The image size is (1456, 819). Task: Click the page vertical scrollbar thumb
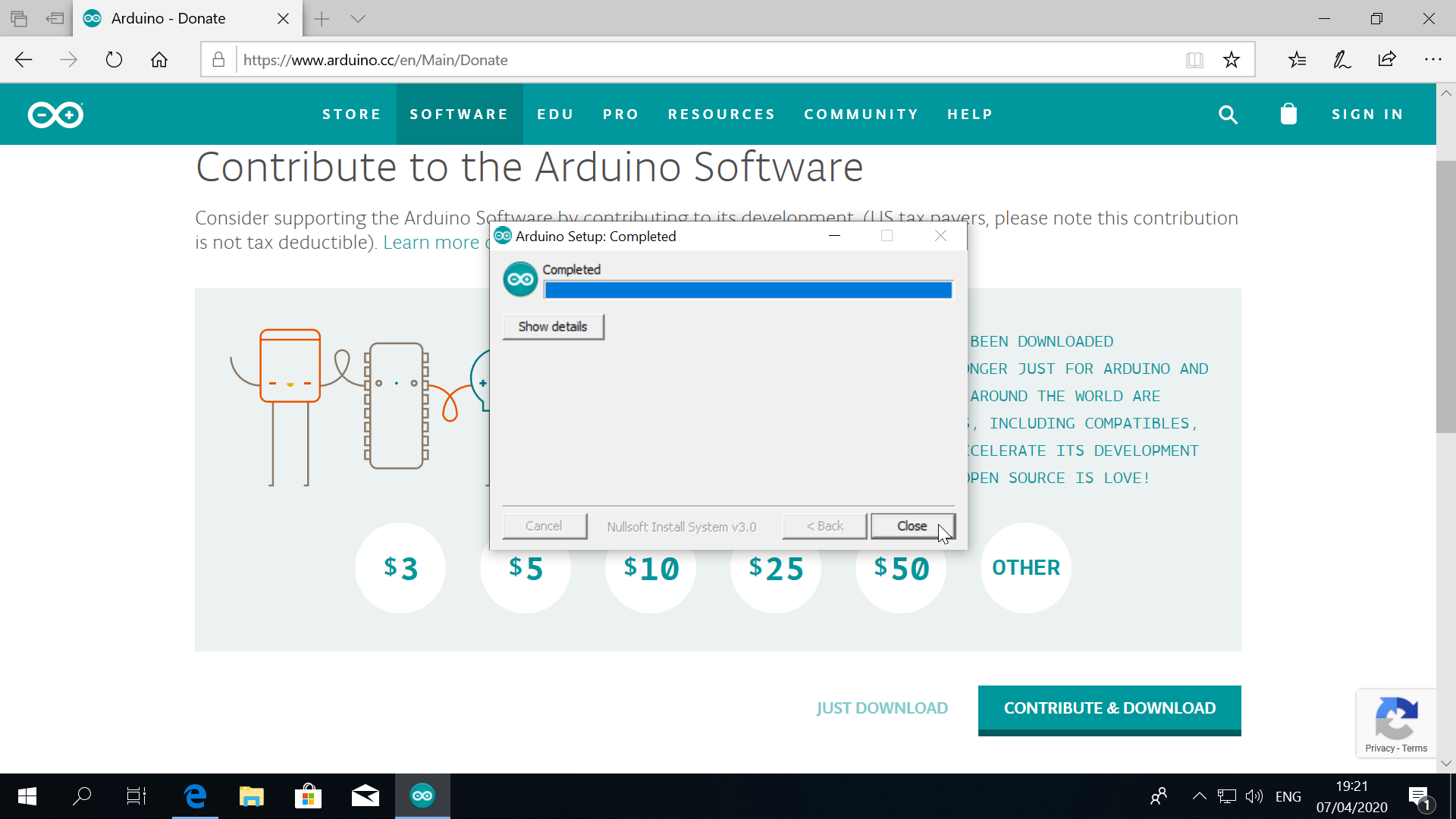(1446, 297)
